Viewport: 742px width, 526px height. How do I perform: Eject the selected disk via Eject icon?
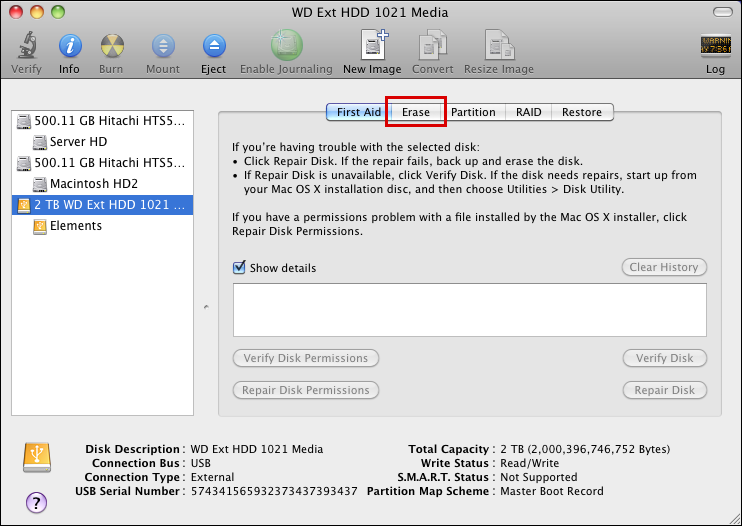click(214, 46)
